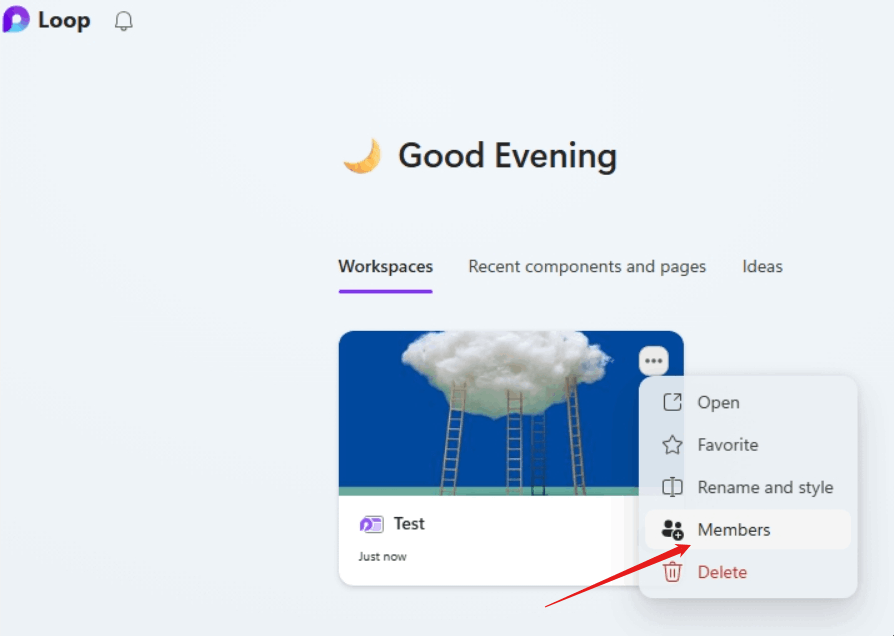
Task: Click the three-dot more options button
Action: coord(653,360)
